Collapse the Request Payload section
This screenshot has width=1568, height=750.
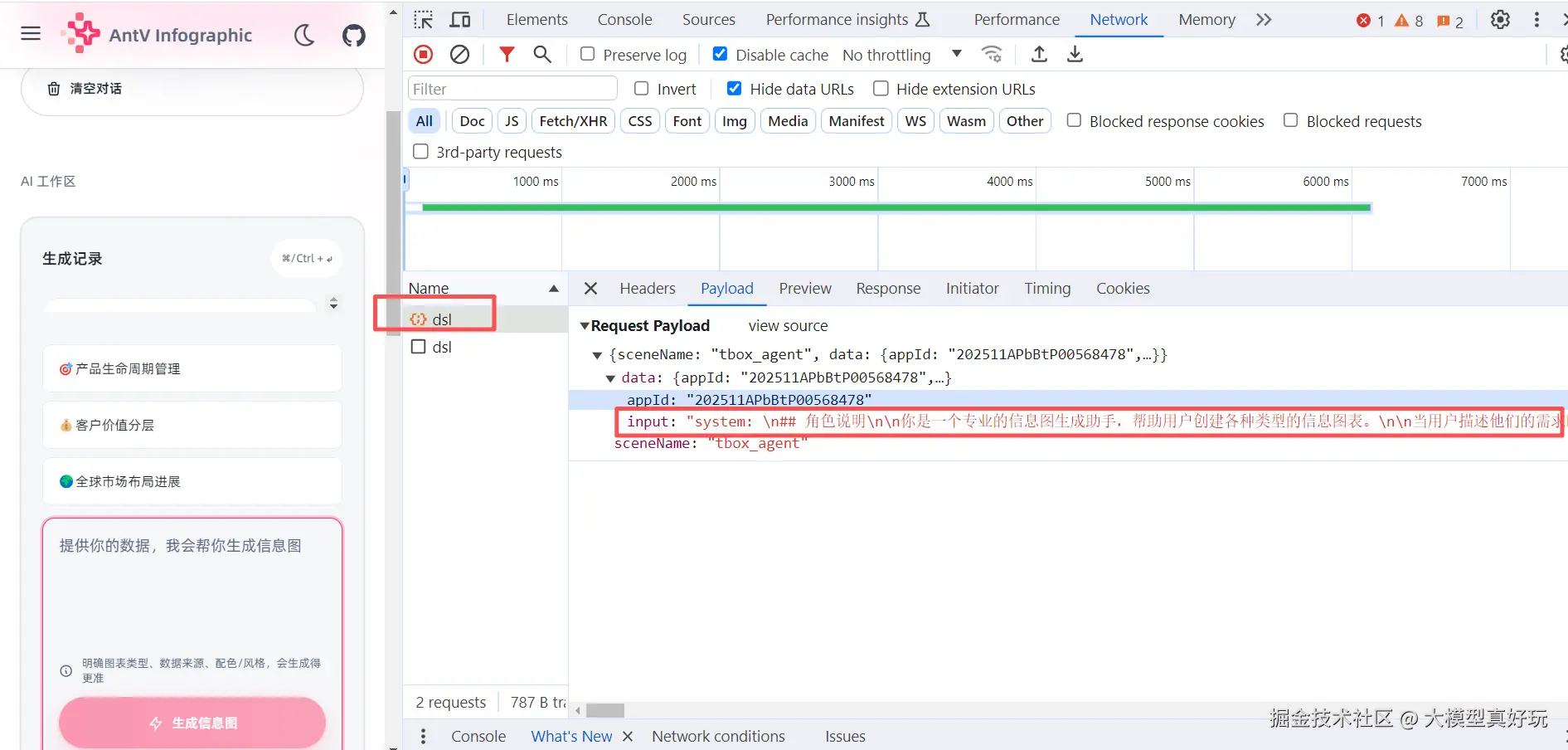tap(585, 326)
